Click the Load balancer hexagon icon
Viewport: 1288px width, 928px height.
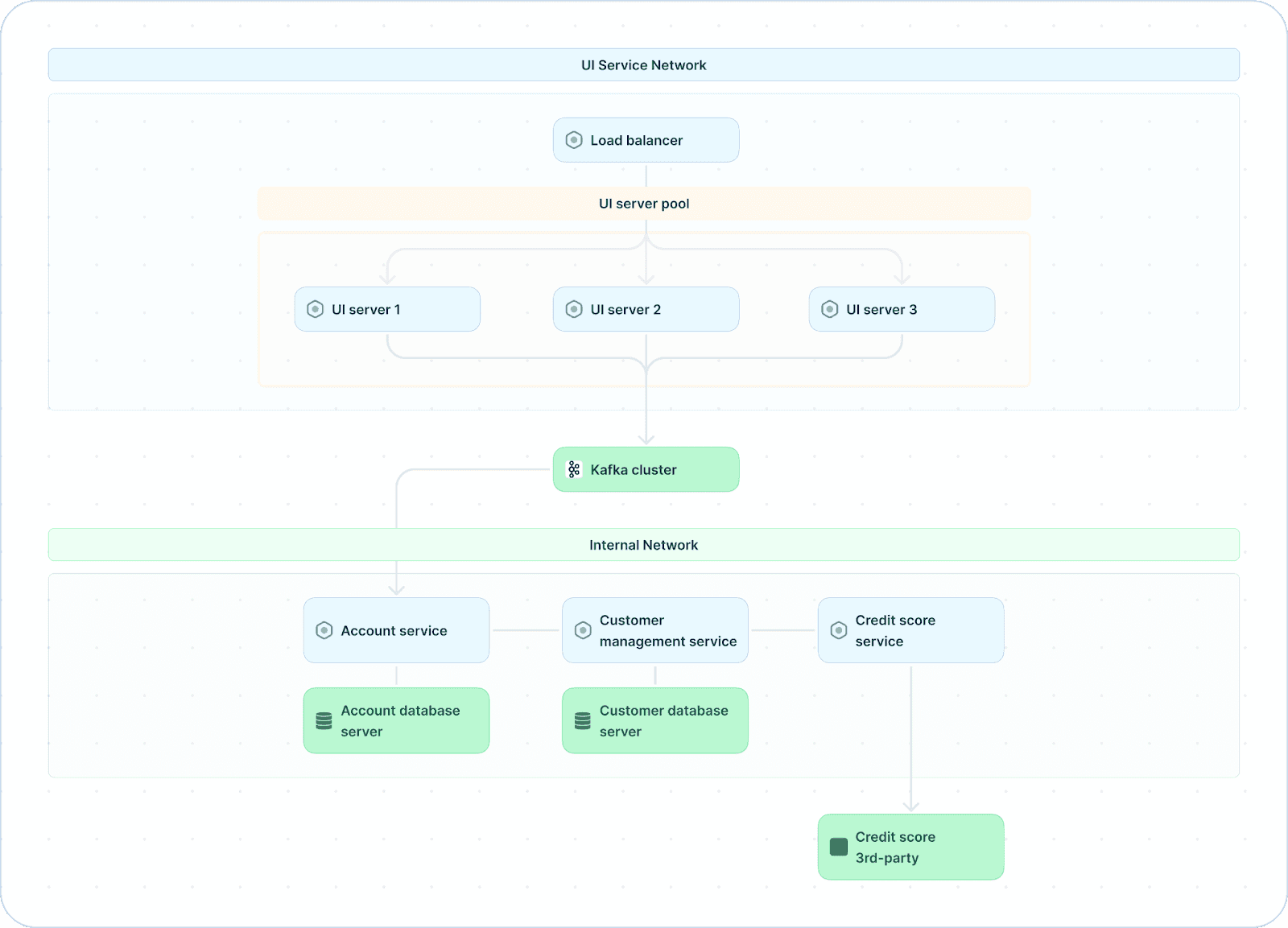pyautogui.click(x=574, y=140)
